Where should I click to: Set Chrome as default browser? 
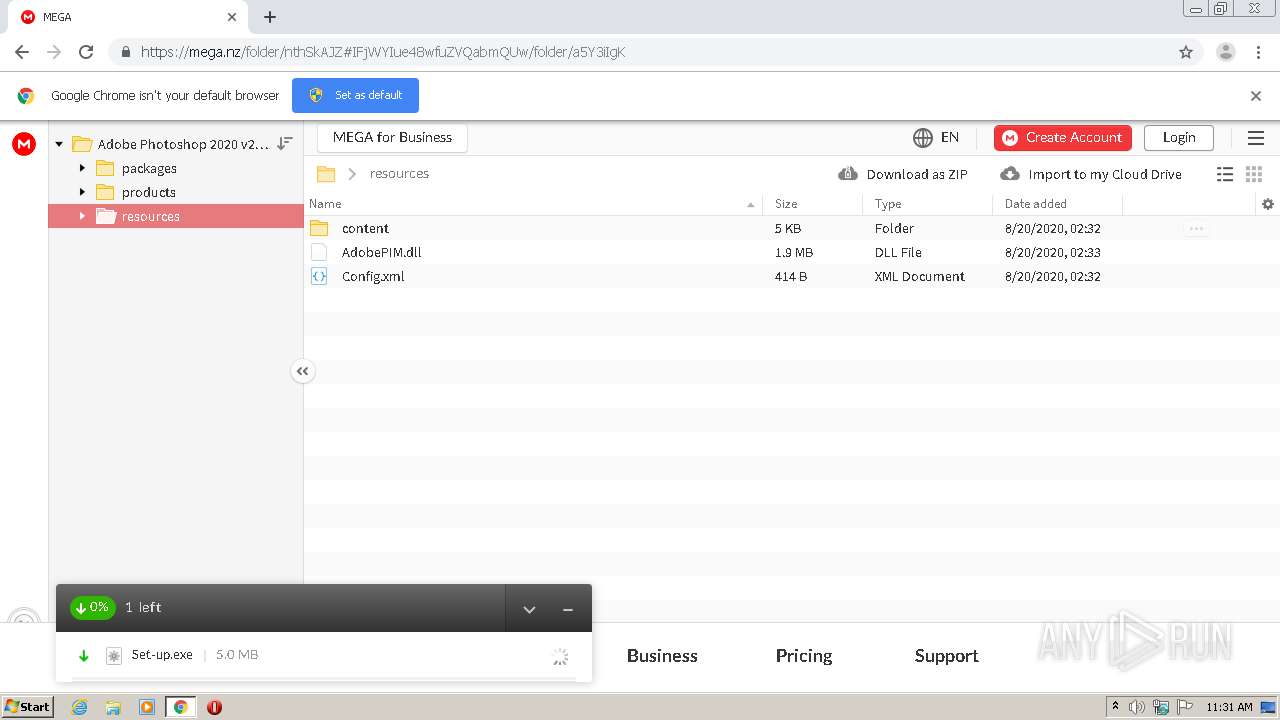[355, 96]
